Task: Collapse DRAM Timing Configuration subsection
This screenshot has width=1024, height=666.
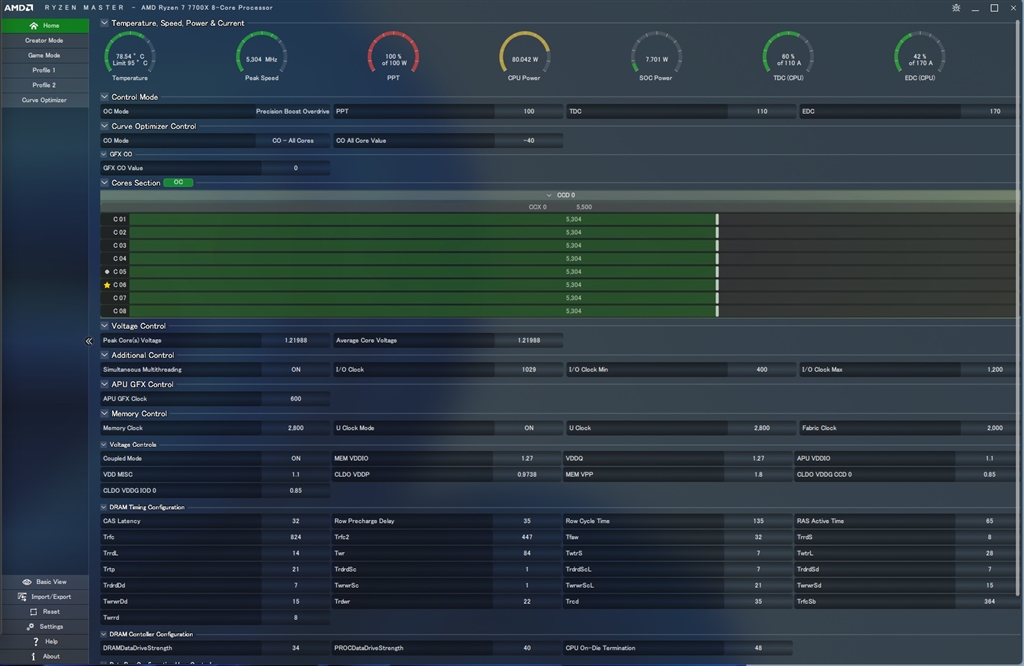Action: click(104, 507)
